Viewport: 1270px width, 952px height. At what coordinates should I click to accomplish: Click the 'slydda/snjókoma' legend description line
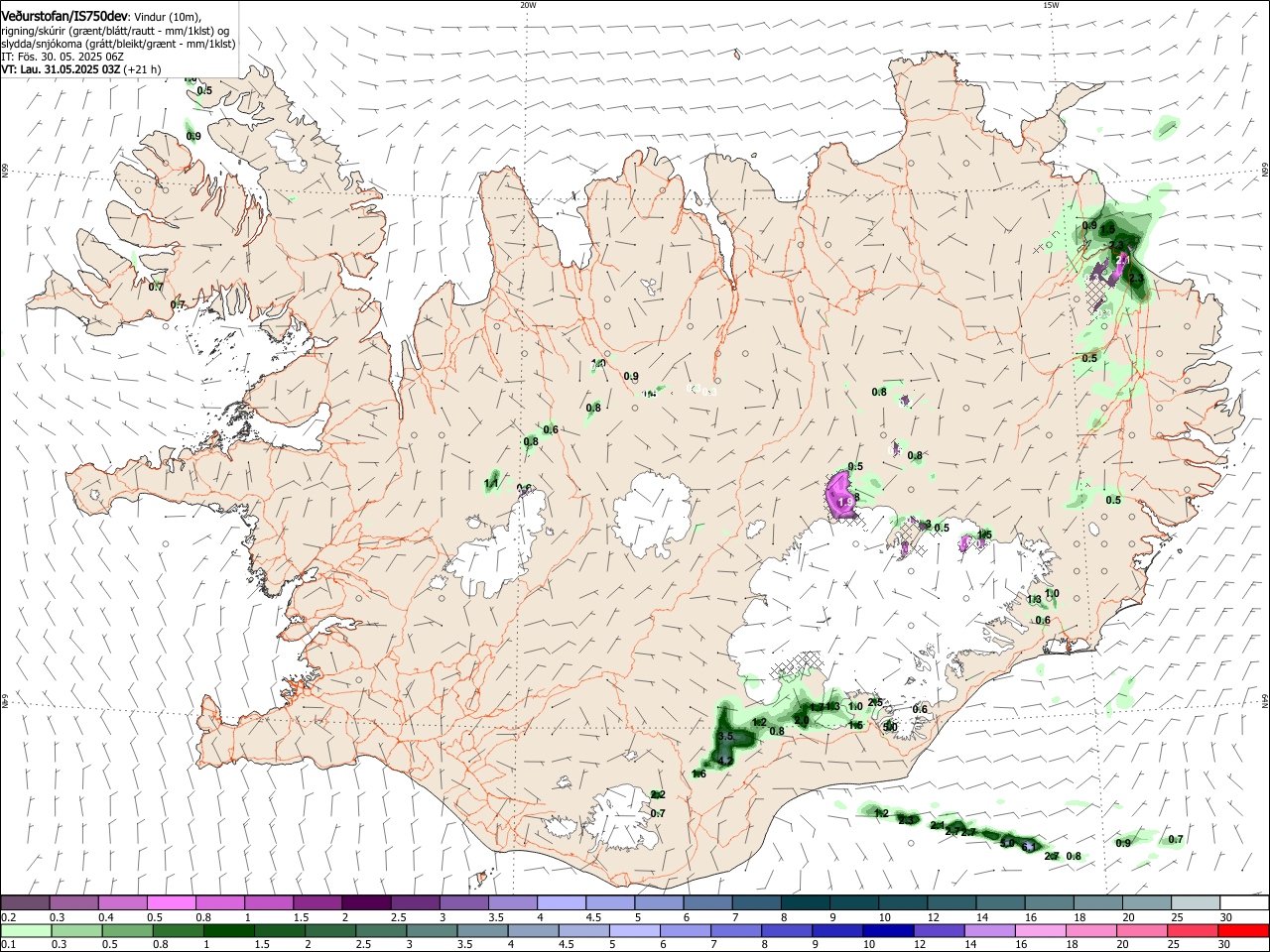point(118,44)
